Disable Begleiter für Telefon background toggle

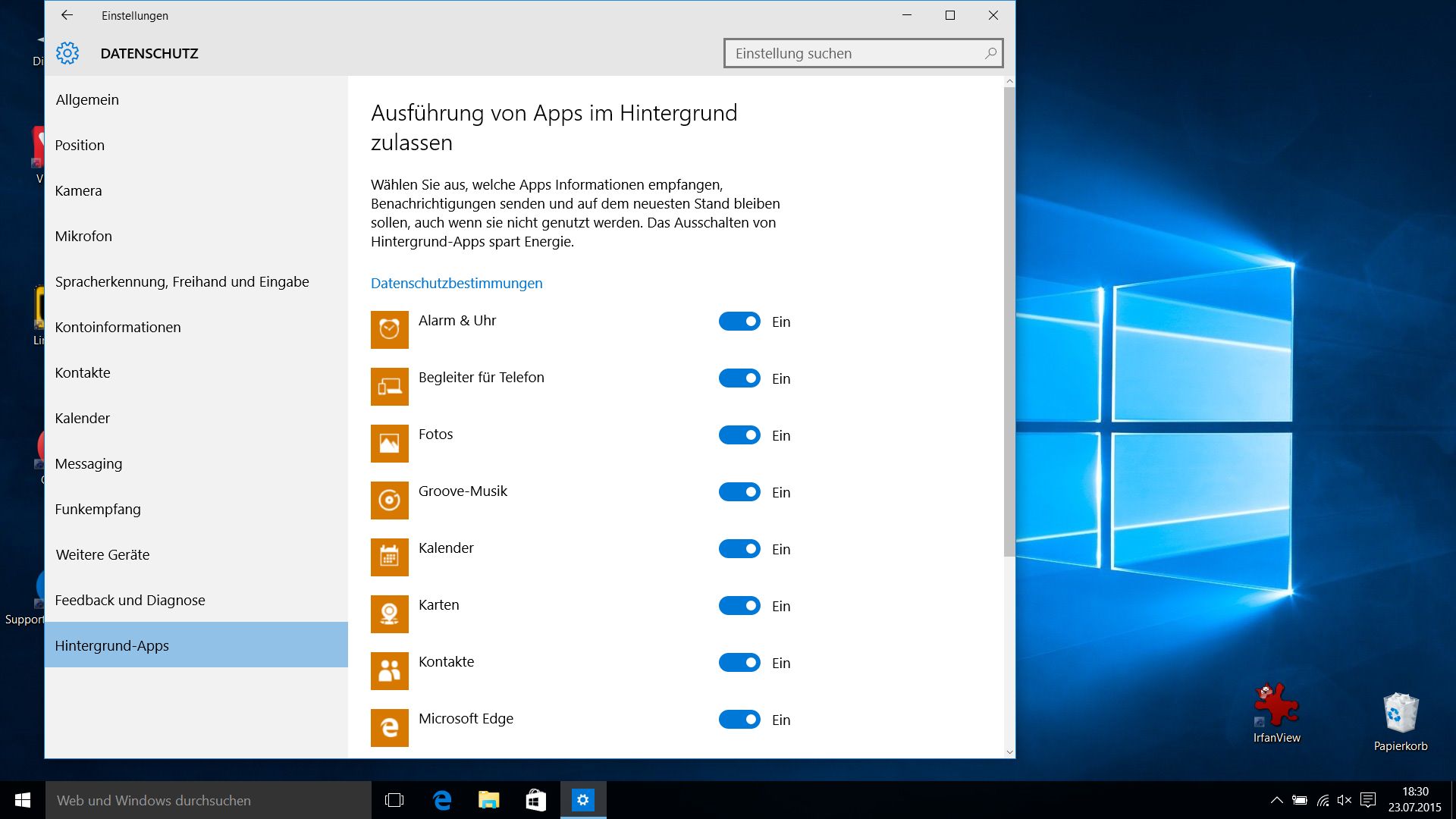pos(739,378)
